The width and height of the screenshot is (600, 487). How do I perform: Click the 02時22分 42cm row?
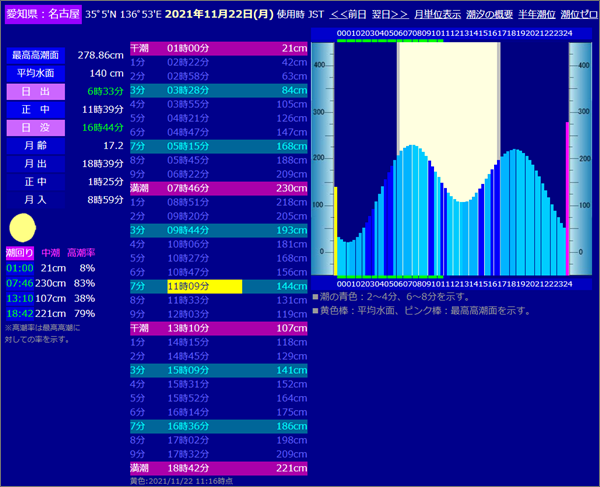point(218,63)
